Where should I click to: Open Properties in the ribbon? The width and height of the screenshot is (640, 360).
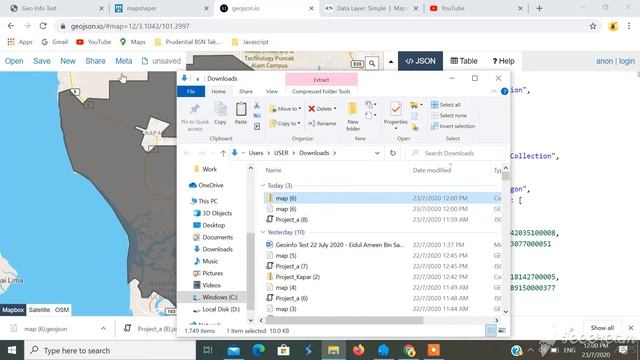pyautogui.click(x=395, y=109)
